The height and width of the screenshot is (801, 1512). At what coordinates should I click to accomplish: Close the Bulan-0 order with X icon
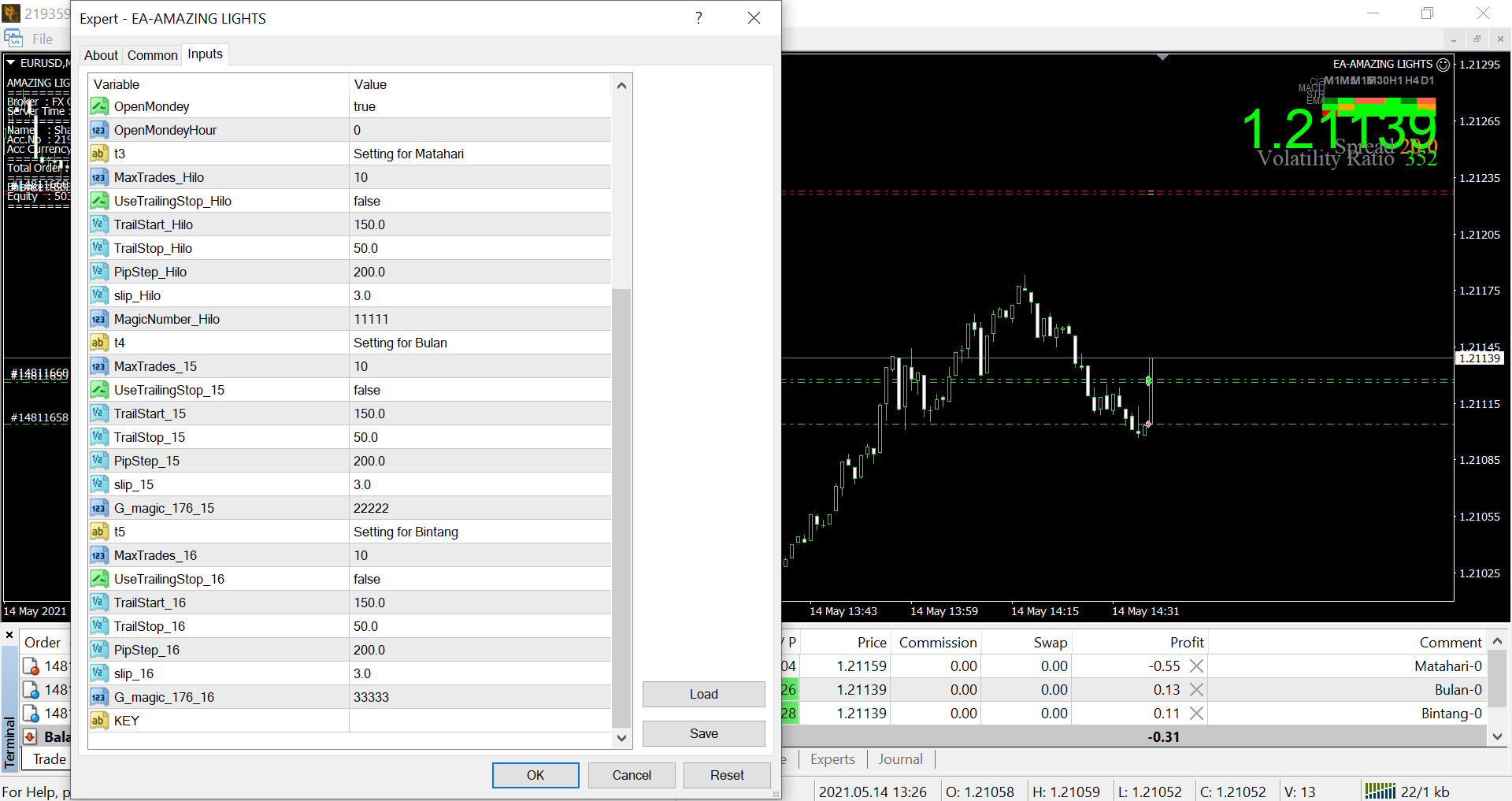[1196, 690]
